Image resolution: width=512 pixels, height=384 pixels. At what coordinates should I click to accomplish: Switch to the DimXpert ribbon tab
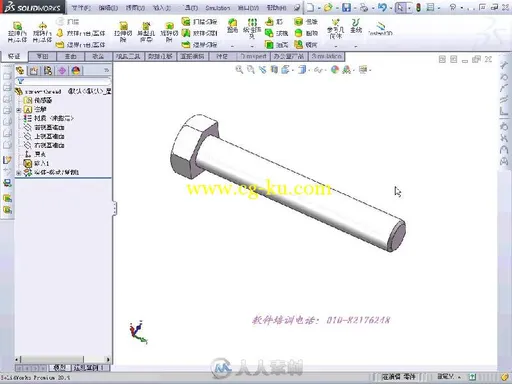point(254,56)
